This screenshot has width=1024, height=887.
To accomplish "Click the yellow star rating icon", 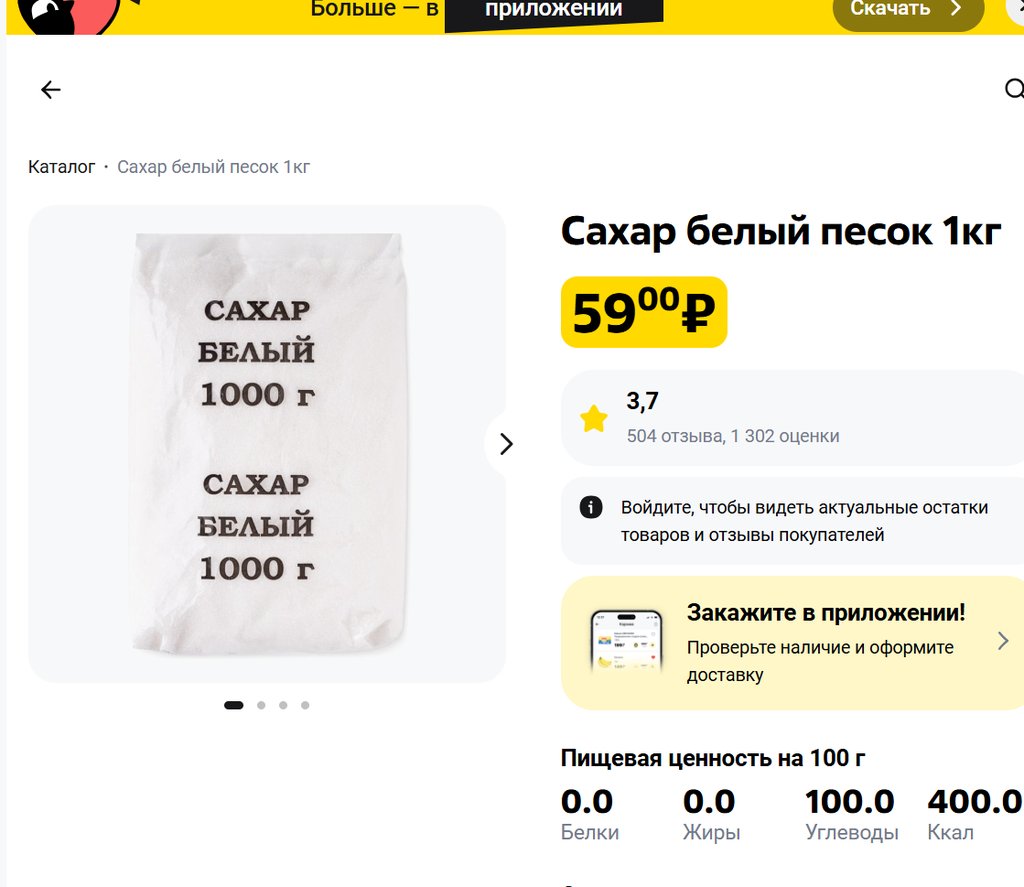I will click(594, 419).
